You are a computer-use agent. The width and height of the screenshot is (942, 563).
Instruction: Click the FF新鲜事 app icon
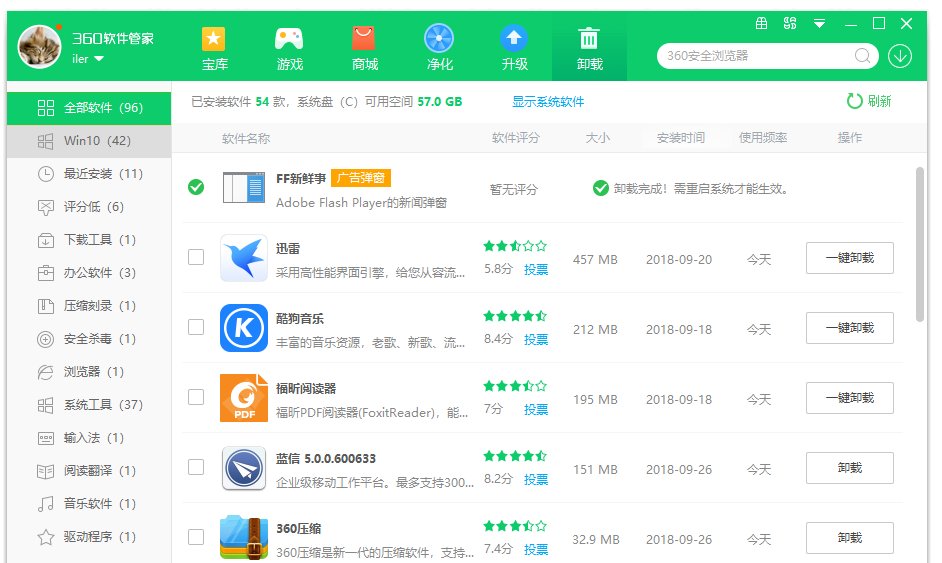[243, 187]
